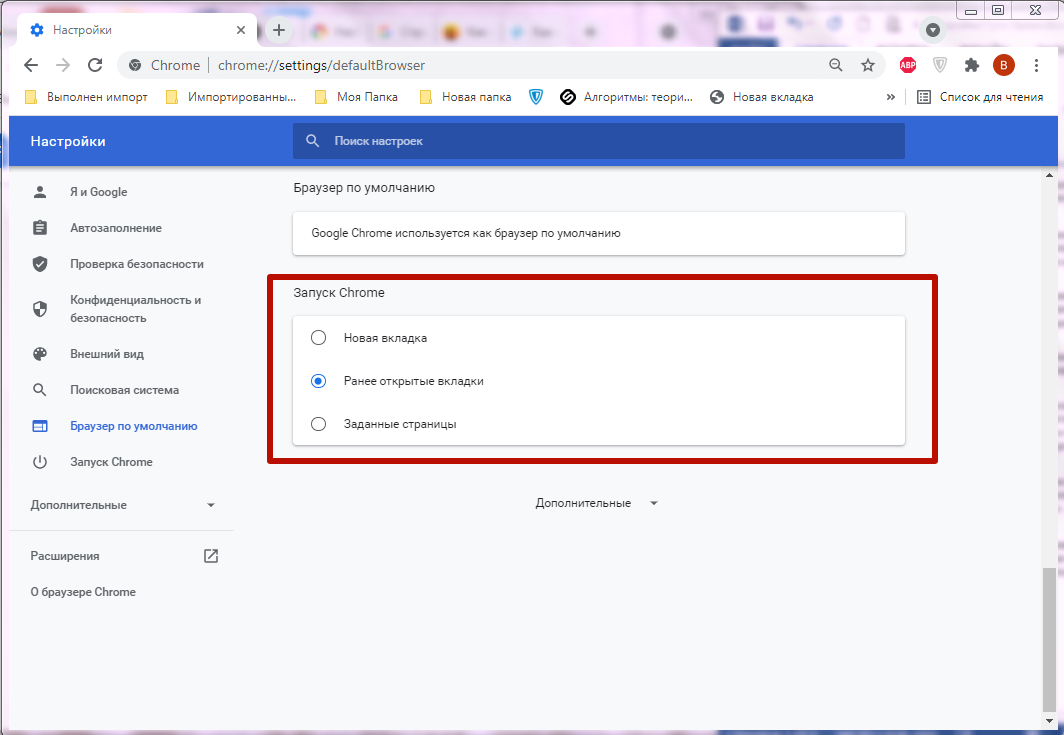Expand "Дополнительные" section in the sidebar
This screenshot has width=1064, height=735.
click(123, 505)
